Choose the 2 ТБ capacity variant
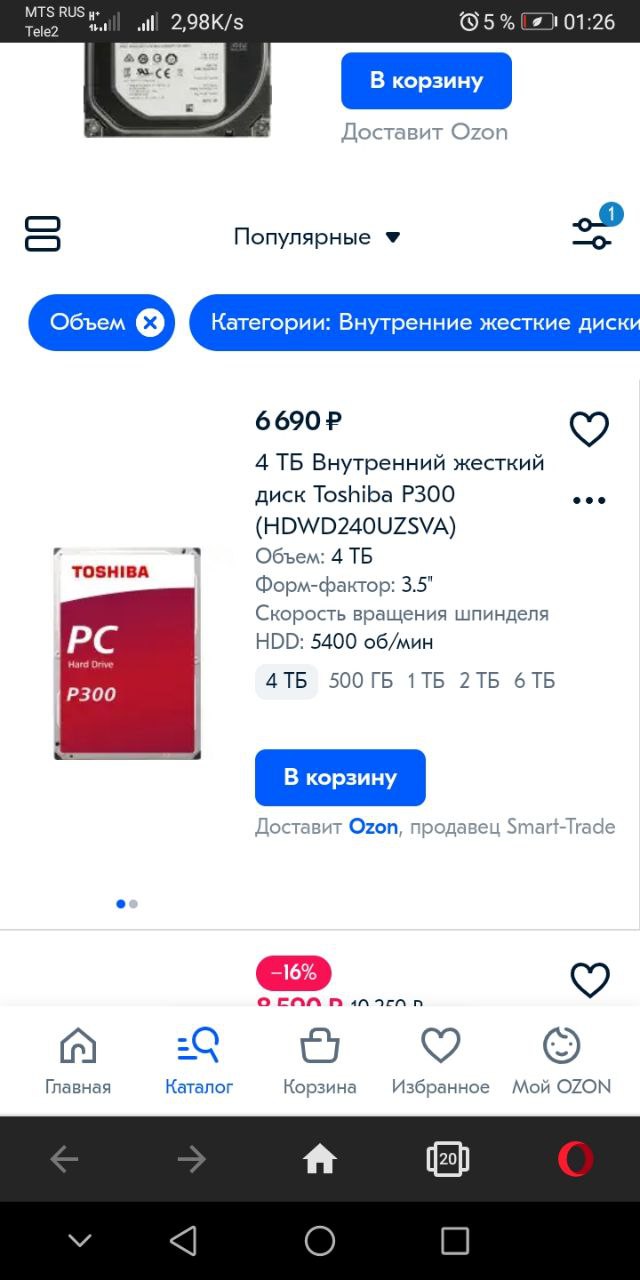The image size is (640, 1280). coord(479,681)
